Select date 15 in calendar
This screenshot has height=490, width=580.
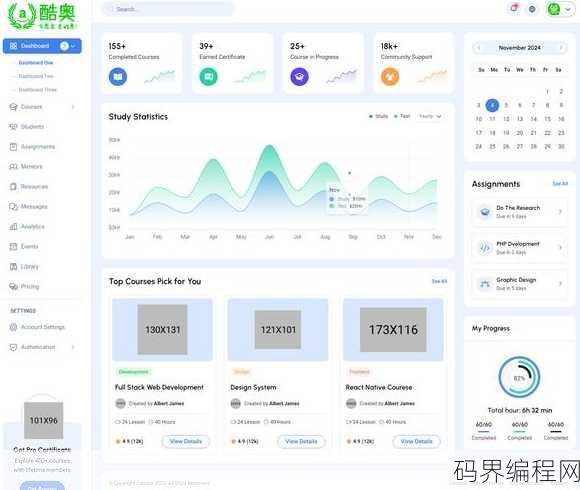tap(547, 119)
